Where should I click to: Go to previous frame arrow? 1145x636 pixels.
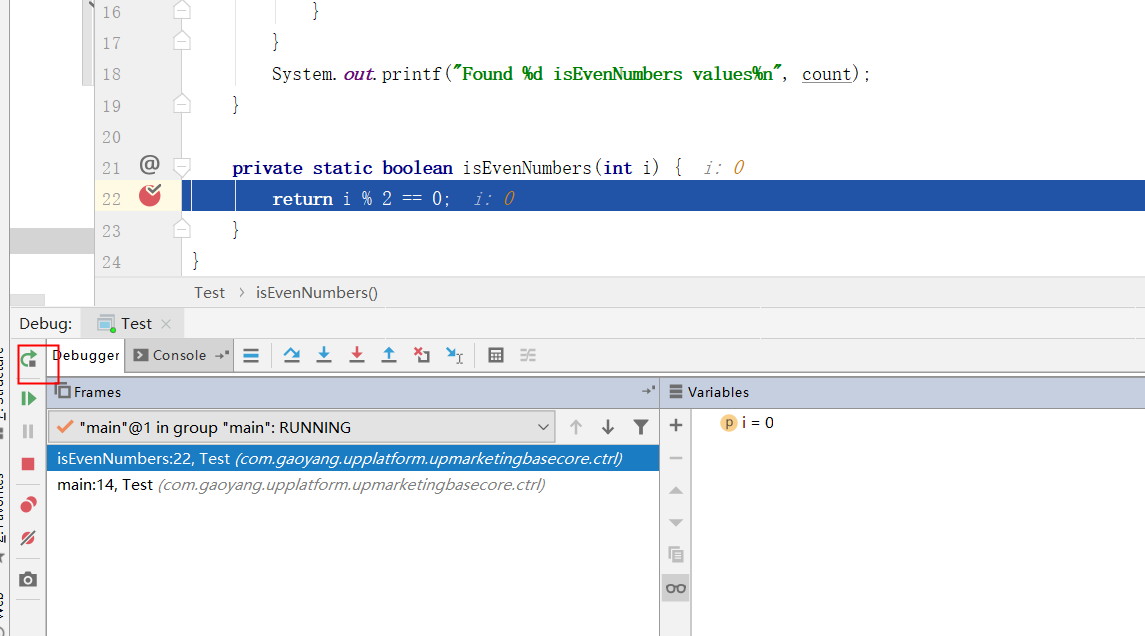coord(575,427)
